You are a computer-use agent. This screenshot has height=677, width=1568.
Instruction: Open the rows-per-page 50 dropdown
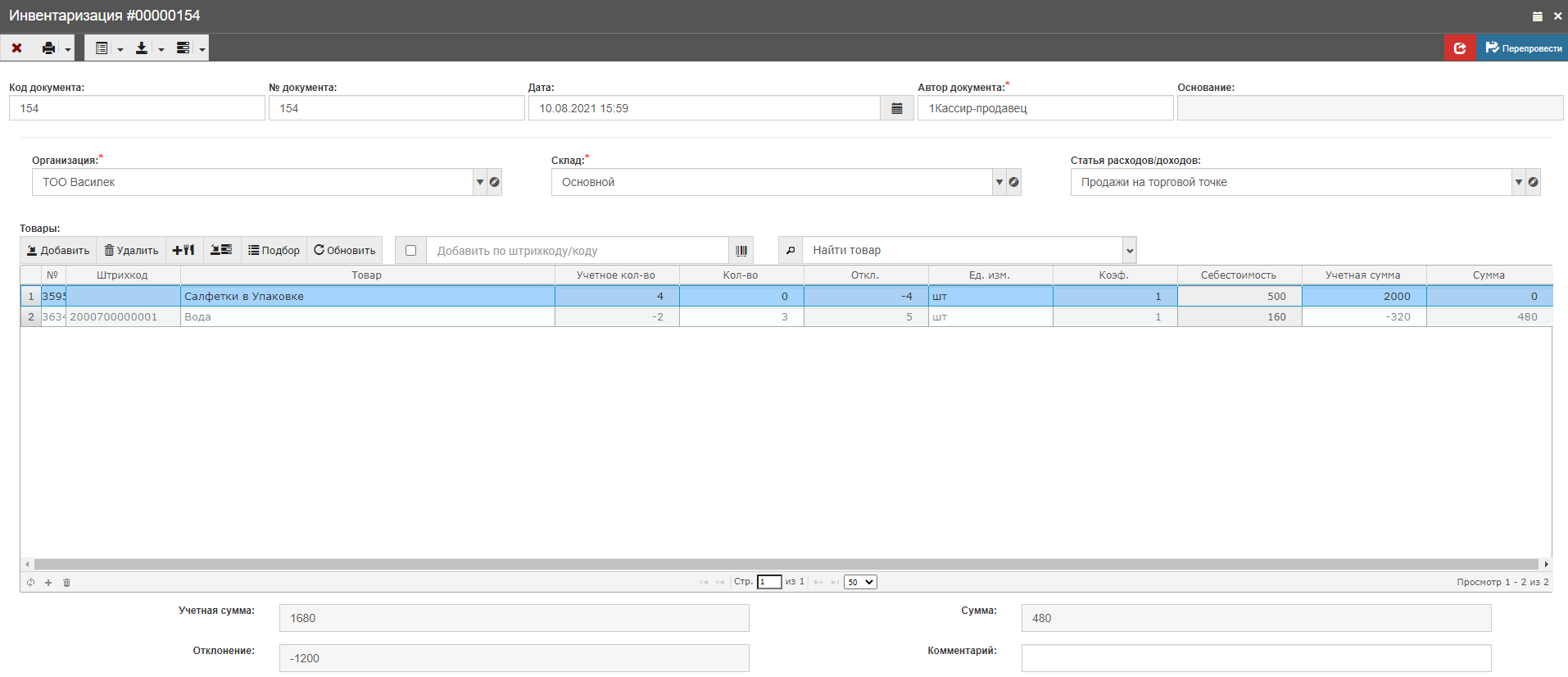tap(860, 582)
